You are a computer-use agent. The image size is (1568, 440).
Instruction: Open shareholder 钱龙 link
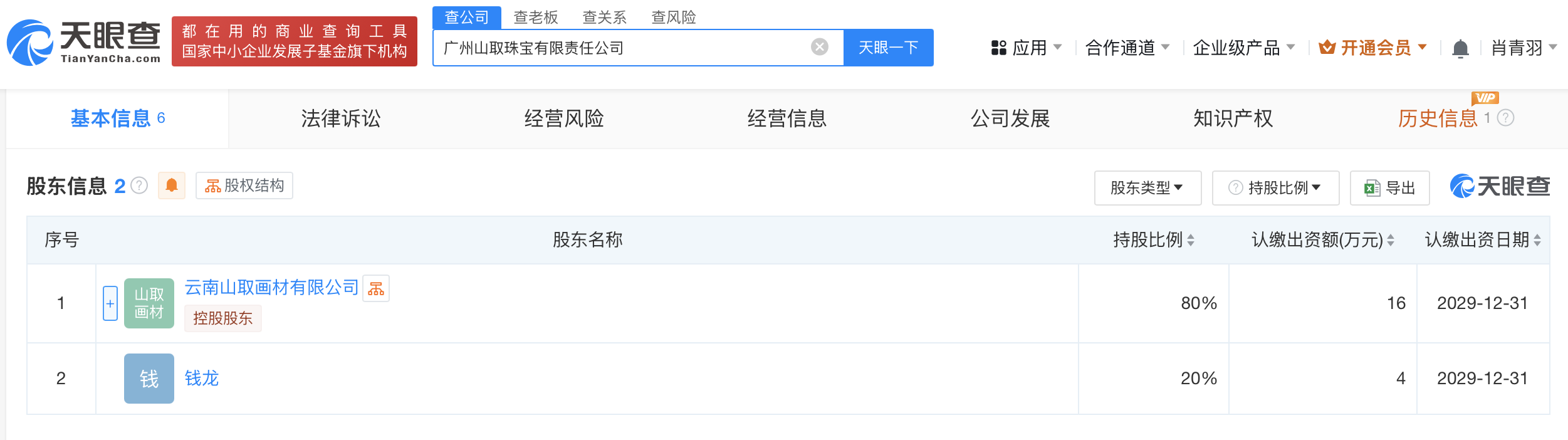pos(202,378)
